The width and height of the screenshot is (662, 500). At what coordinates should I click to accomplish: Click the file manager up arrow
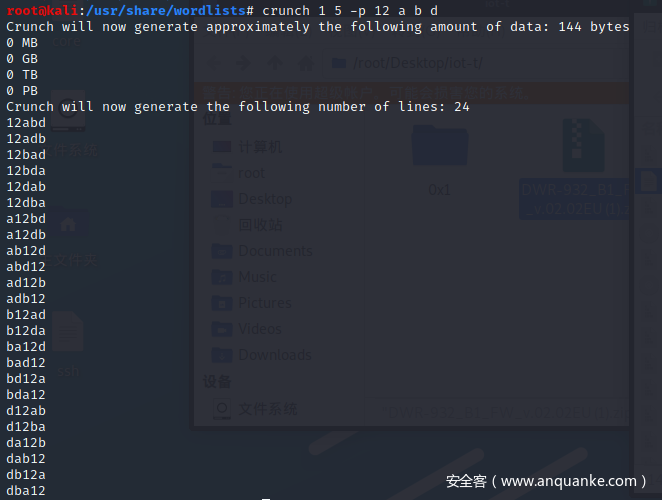pyautogui.click(x=275, y=63)
